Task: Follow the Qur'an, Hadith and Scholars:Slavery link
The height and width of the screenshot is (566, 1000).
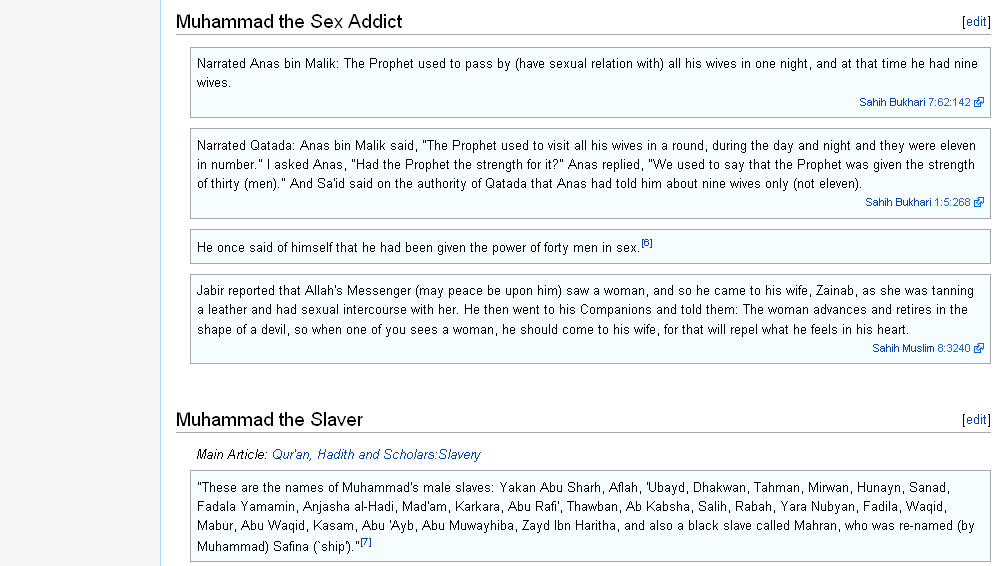Action: [x=376, y=454]
